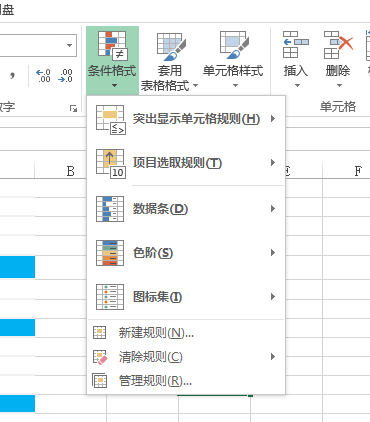Select 图标集(I) menu item
The width and height of the screenshot is (370, 422).
186,297
